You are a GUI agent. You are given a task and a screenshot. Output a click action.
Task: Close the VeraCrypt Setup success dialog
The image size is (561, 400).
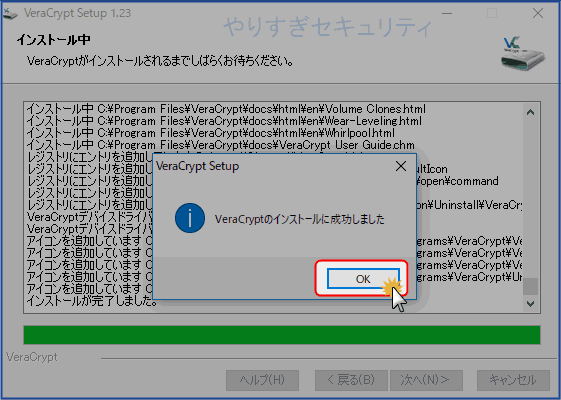pyautogui.click(x=401, y=166)
